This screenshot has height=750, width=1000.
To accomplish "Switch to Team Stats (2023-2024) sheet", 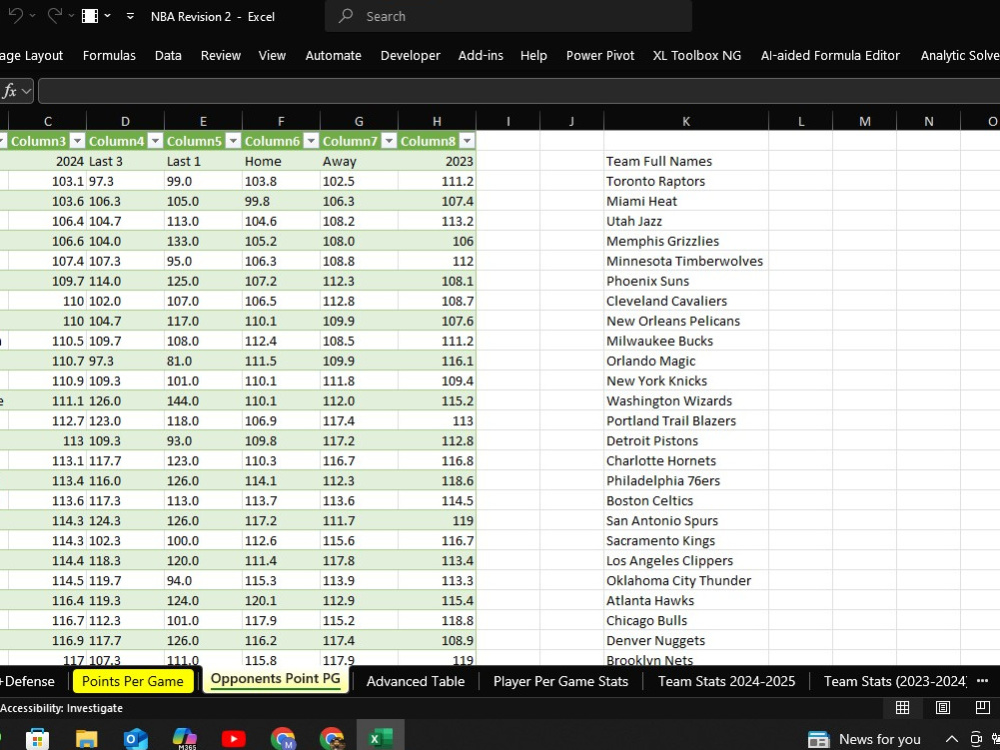I will pos(895,681).
